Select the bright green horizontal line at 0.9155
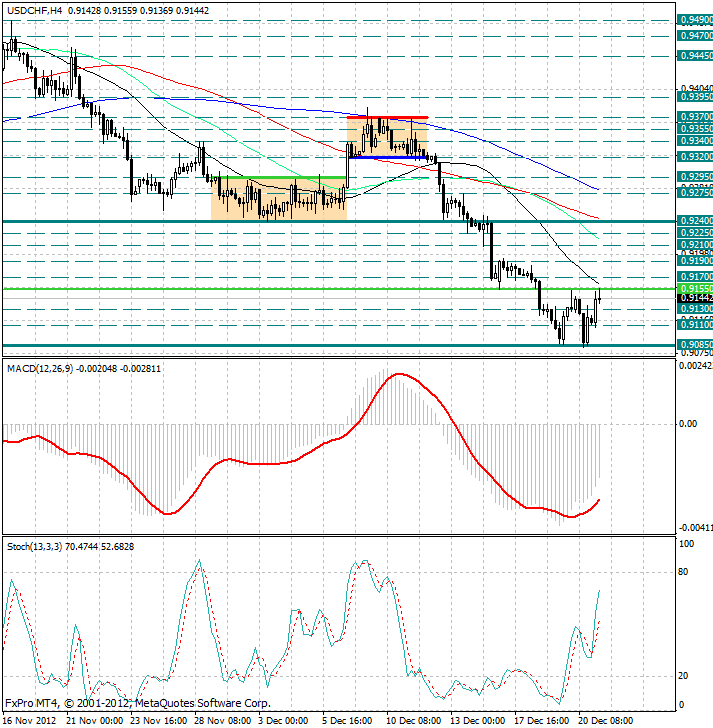Viewport: 713px width, 728px height. [x=339, y=289]
